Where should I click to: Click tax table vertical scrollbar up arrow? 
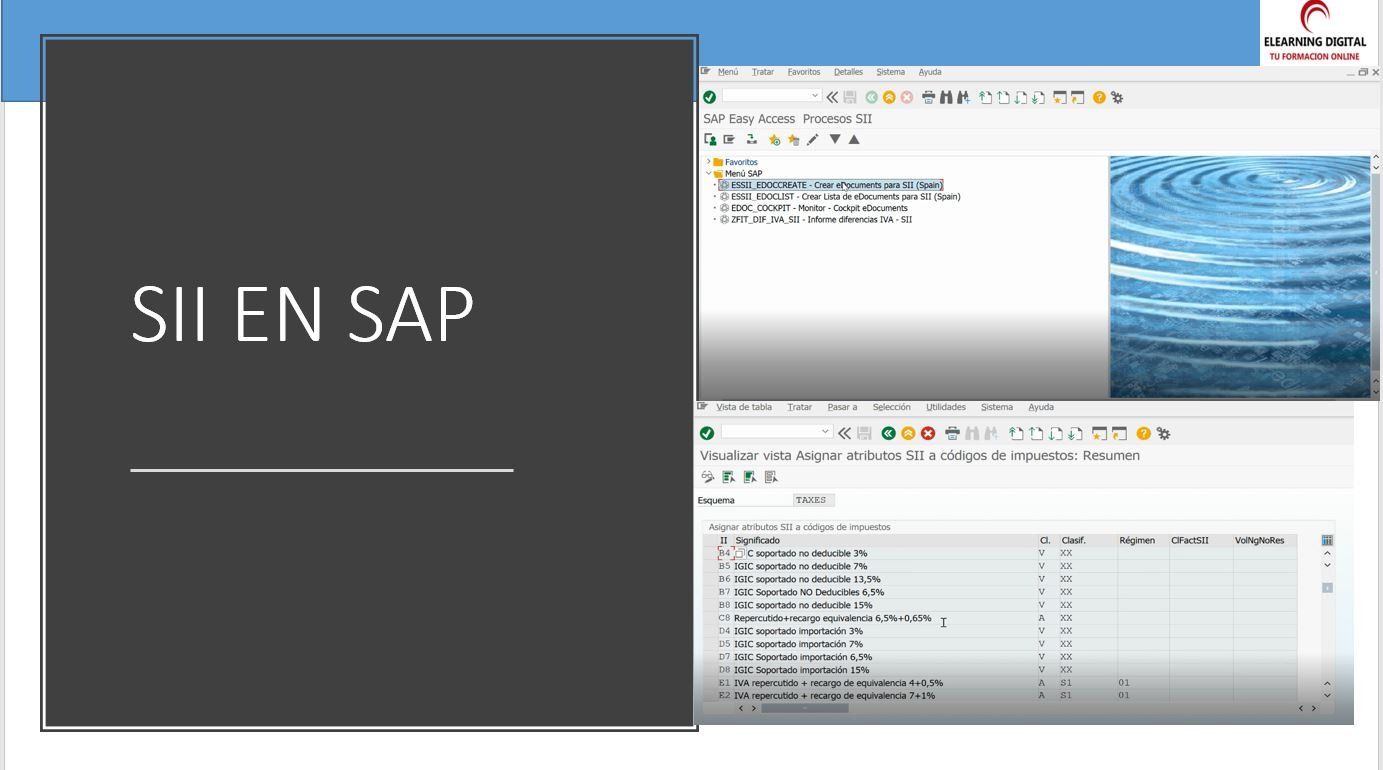click(1327, 553)
